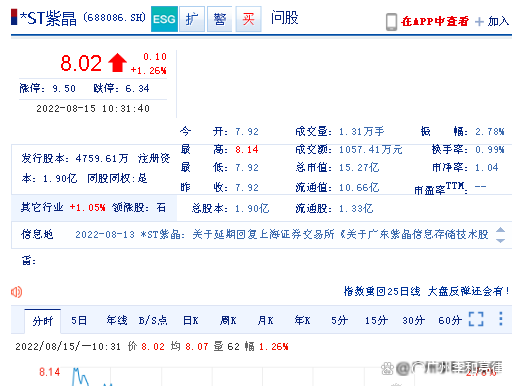Click the fullscreen chart icon
This screenshot has width=512, height=386.
[476, 319]
